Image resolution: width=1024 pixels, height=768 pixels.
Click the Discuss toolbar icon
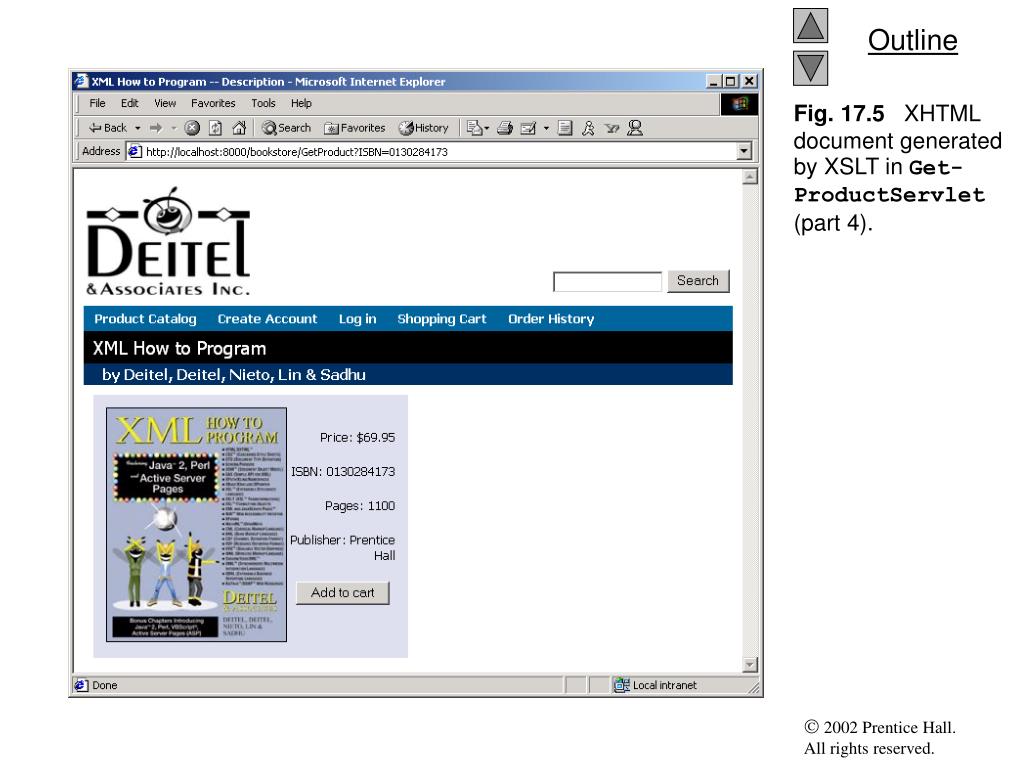tap(565, 128)
